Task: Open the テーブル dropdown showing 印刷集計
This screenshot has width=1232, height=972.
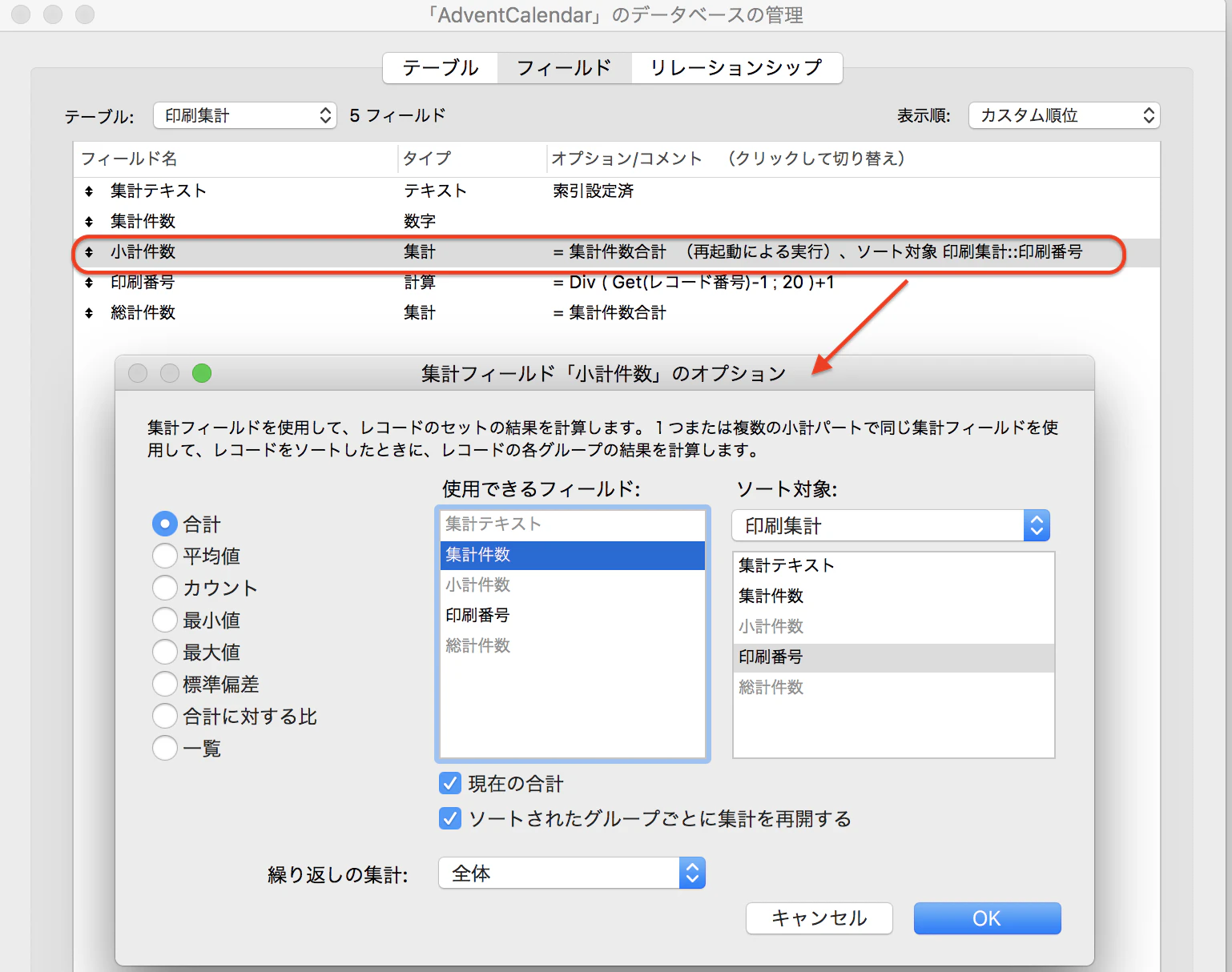Action: 245,115
